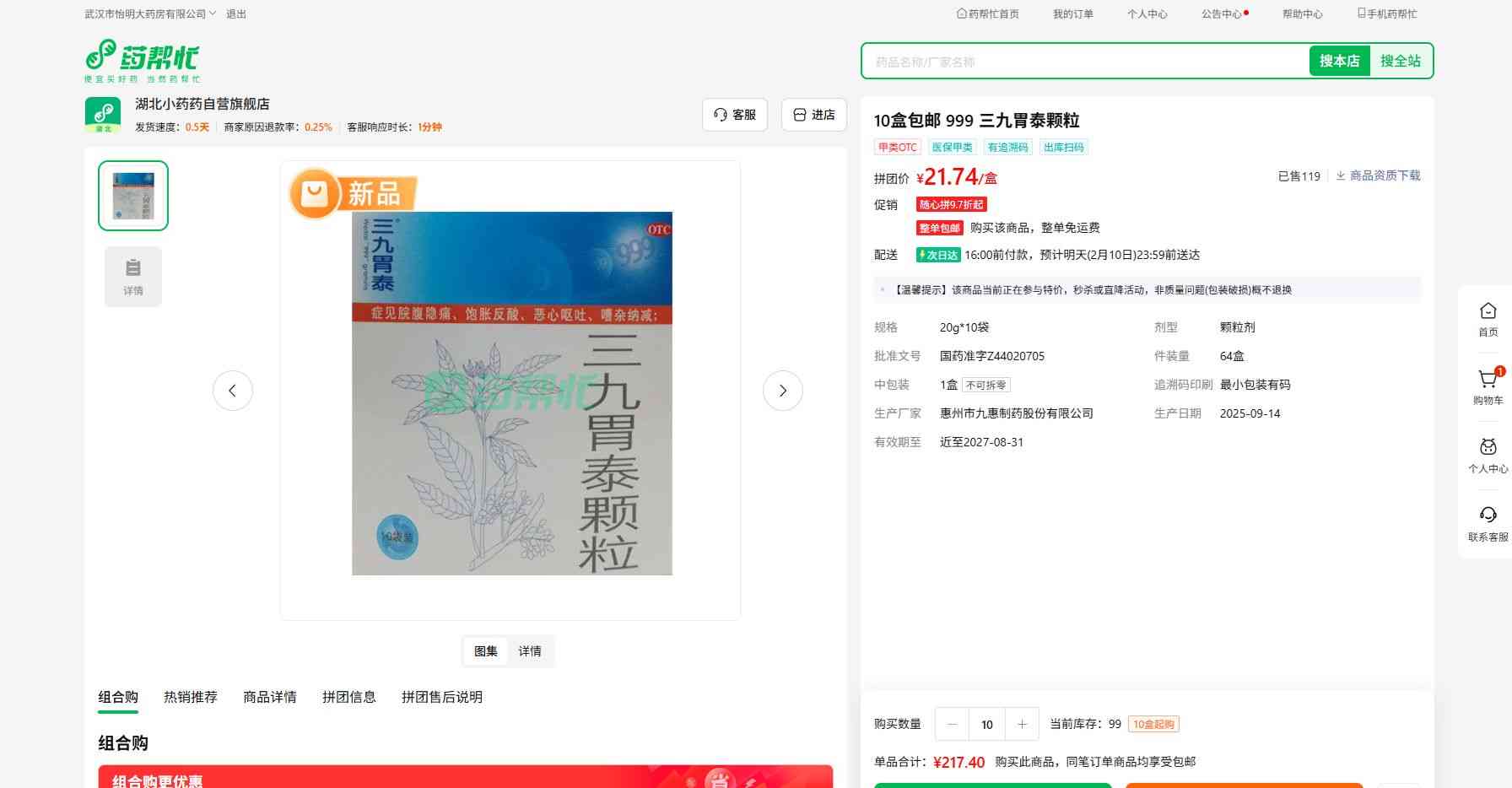Open the shopping cart sidebar icon
The width and height of the screenshot is (1512, 788).
click(1488, 381)
